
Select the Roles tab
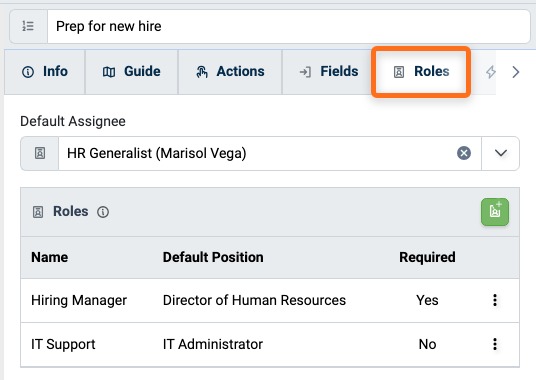(x=421, y=72)
